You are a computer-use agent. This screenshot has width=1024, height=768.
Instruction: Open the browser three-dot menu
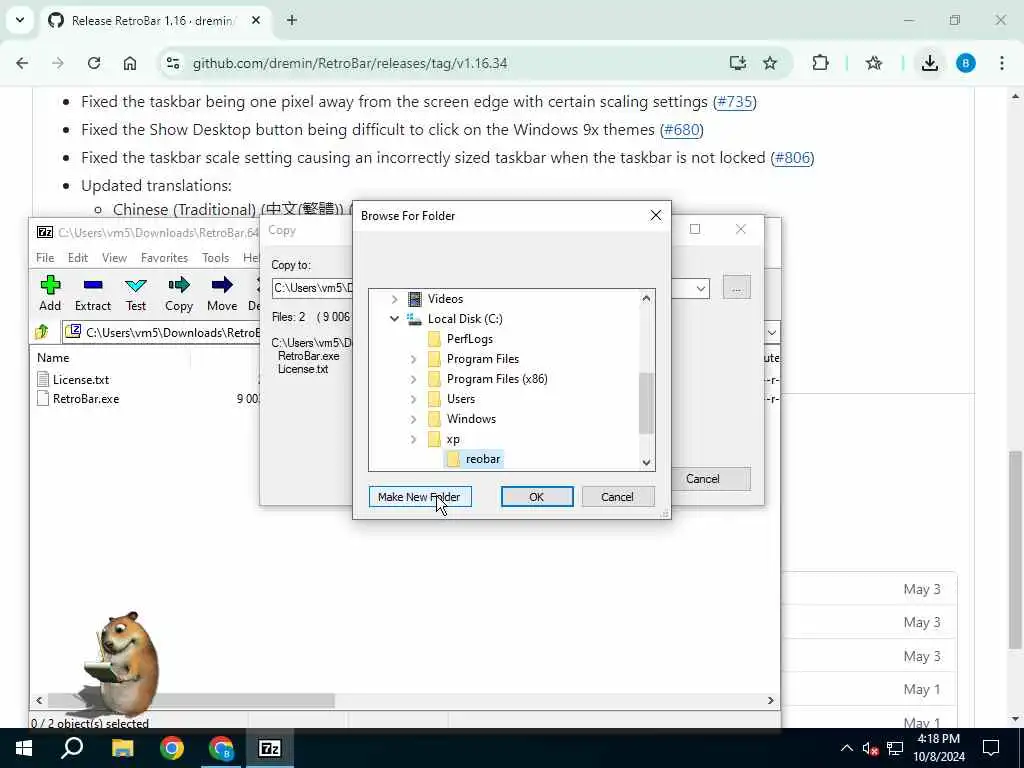click(x=1002, y=63)
